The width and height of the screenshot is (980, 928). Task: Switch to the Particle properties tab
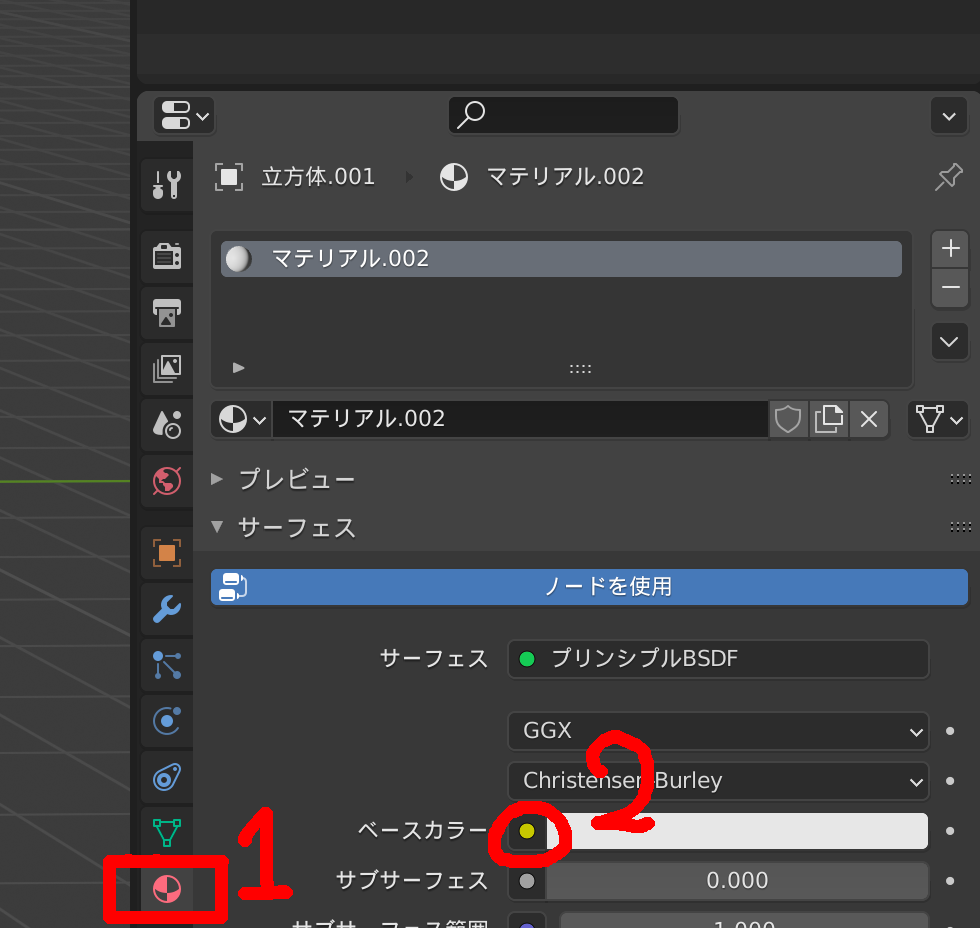(x=166, y=665)
